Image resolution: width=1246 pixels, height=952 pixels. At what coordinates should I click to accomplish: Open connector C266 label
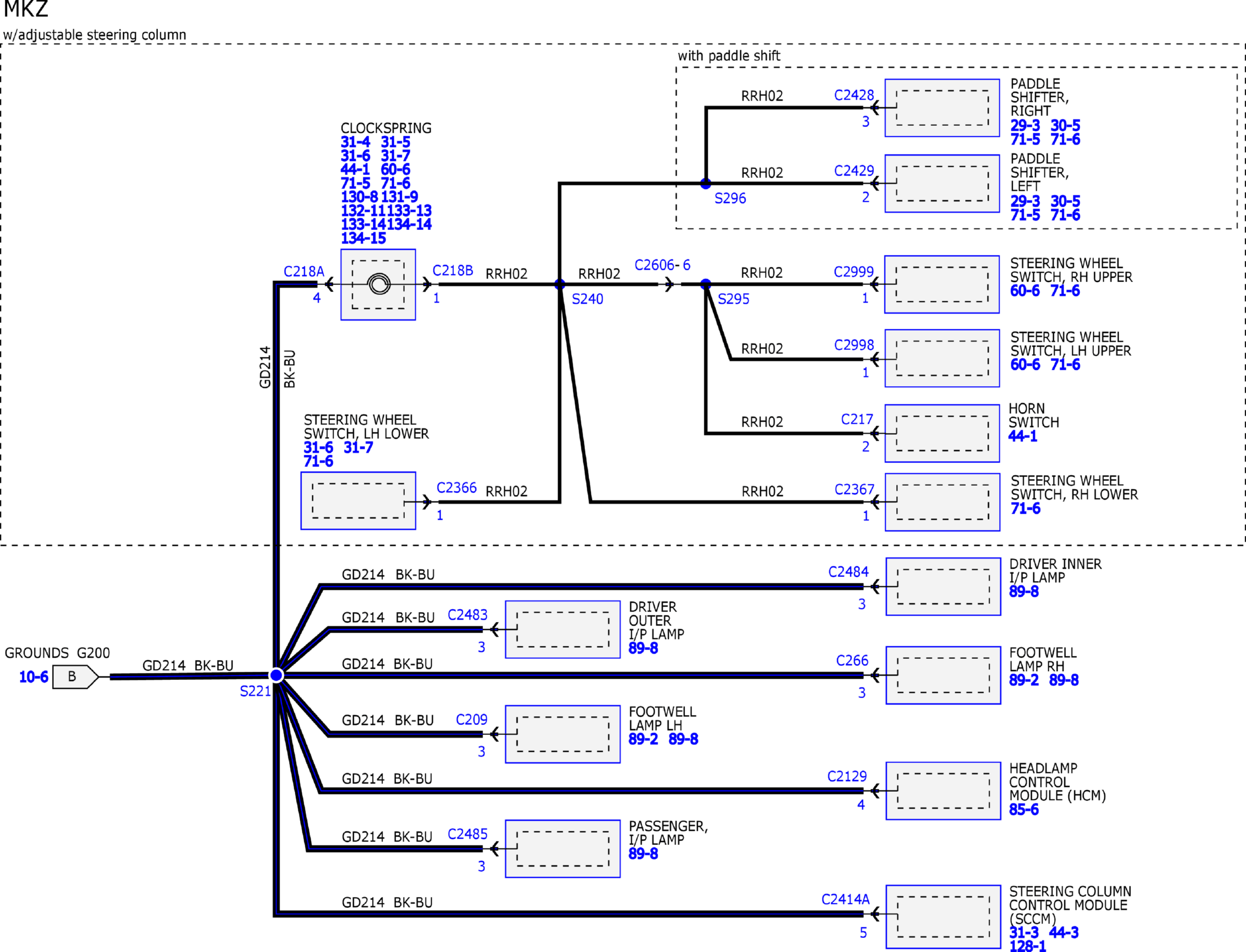click(852, 660)
